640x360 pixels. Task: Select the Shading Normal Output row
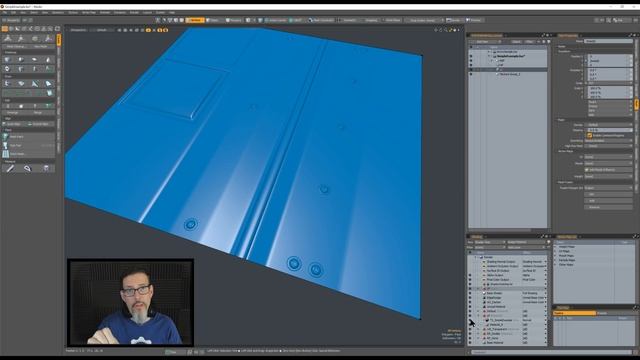[x=507, y=262]
